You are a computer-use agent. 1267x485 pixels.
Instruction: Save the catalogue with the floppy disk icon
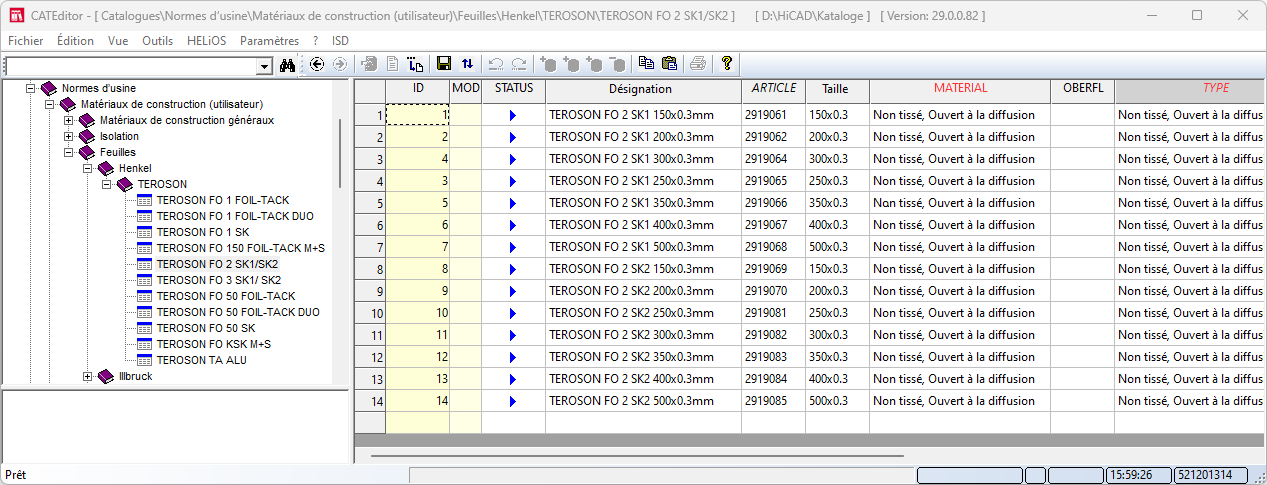click(444, 64)
